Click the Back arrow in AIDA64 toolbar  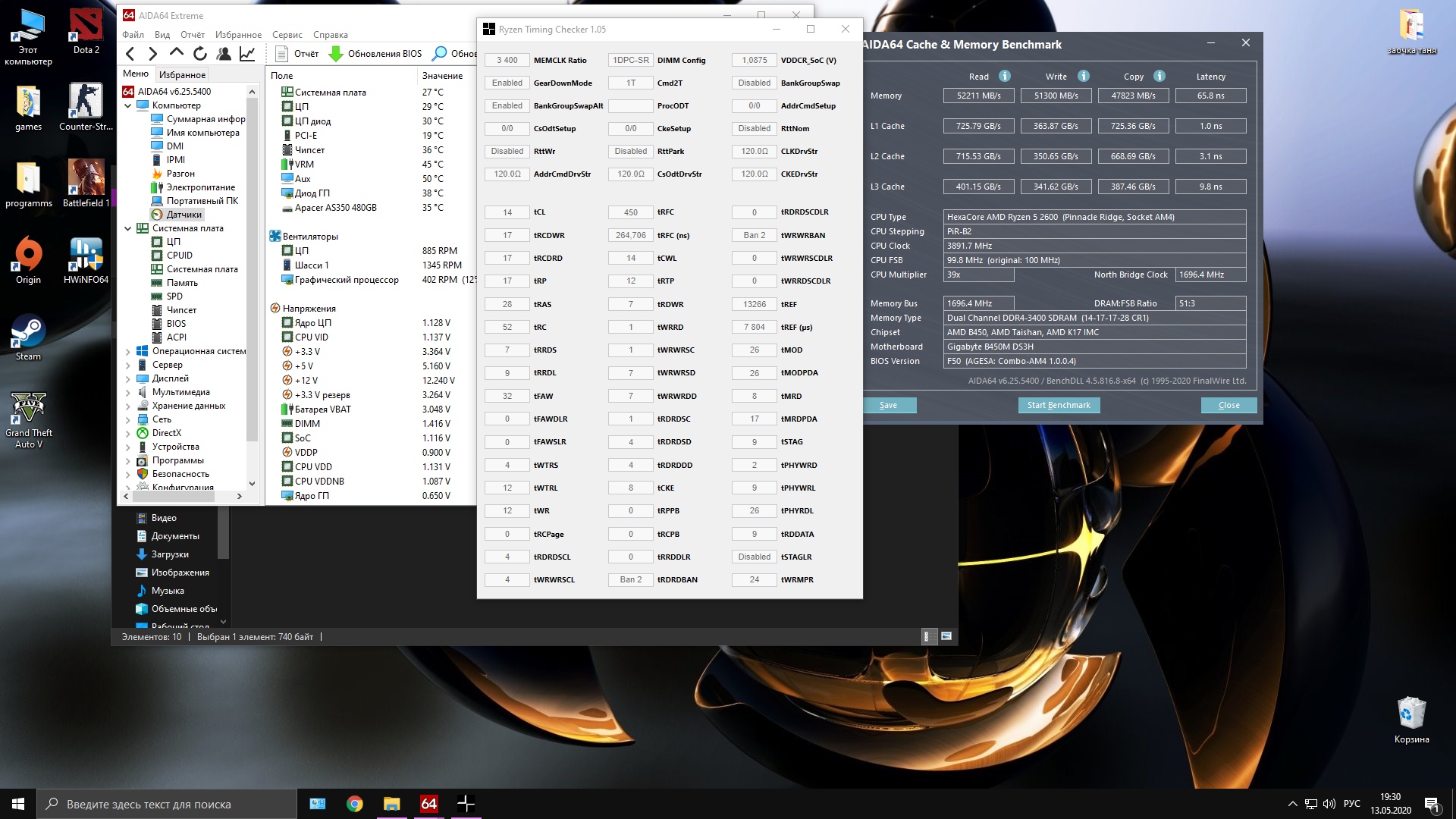[x=130, y=54]
